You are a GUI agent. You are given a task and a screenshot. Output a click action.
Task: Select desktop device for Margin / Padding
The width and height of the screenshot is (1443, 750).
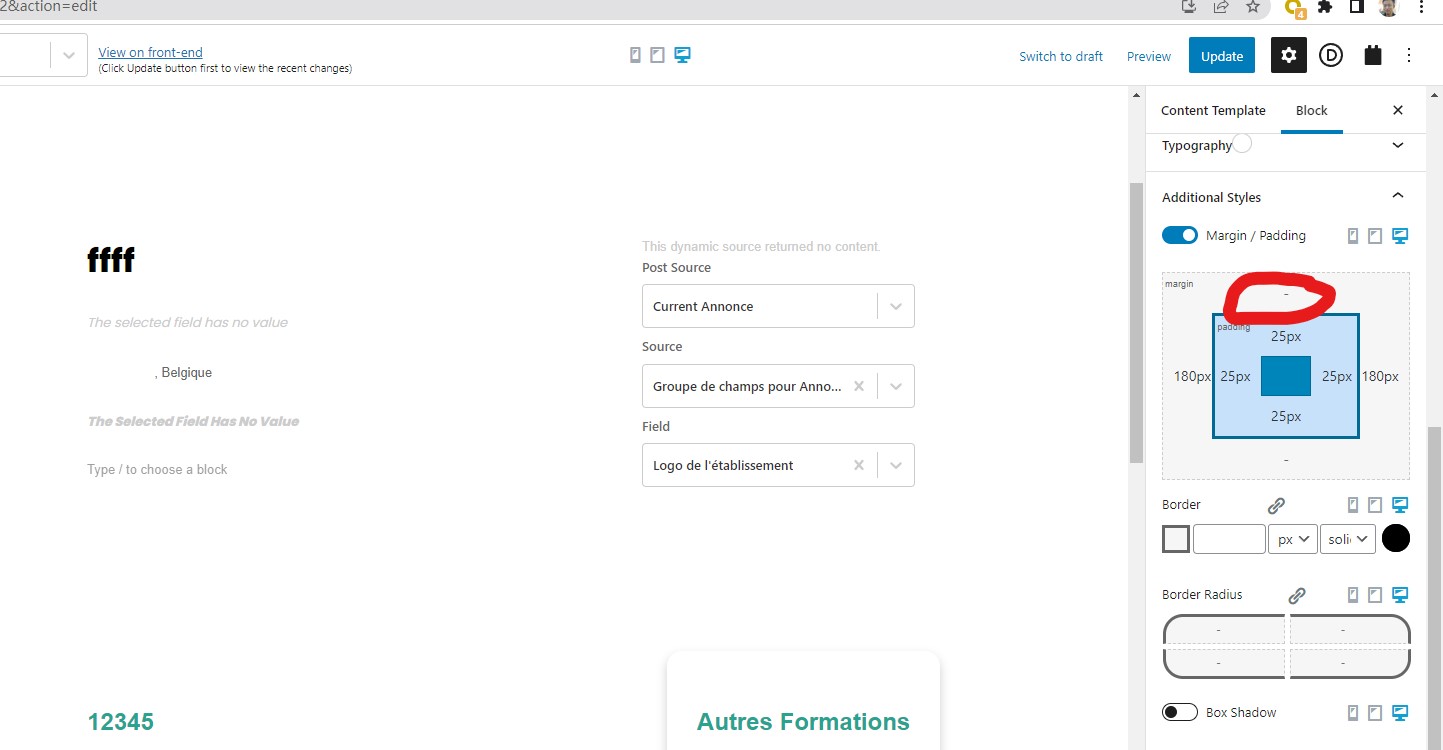pyautogui.click(x=1400, y=236)
